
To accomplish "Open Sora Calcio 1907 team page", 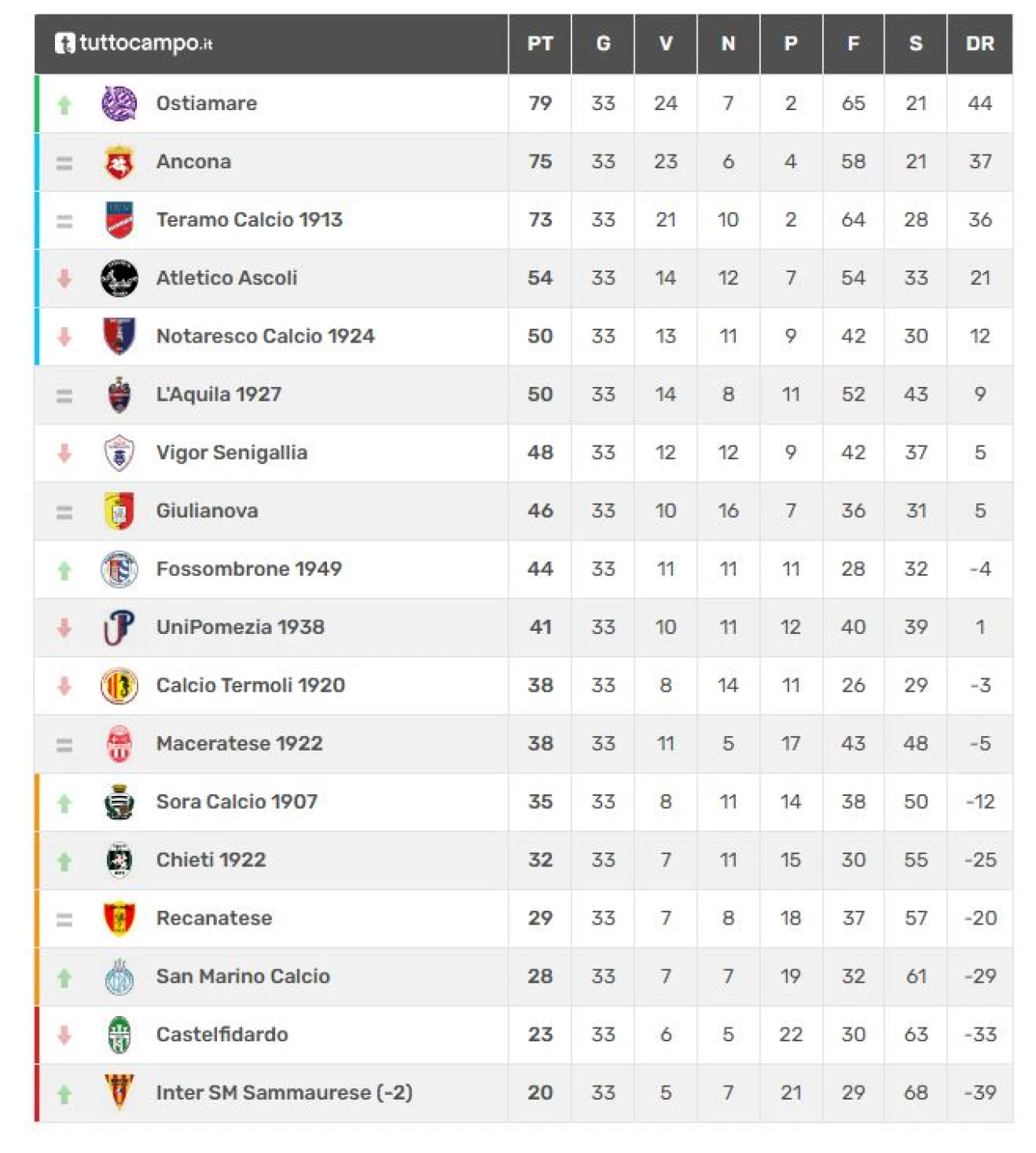I will 236,802.
